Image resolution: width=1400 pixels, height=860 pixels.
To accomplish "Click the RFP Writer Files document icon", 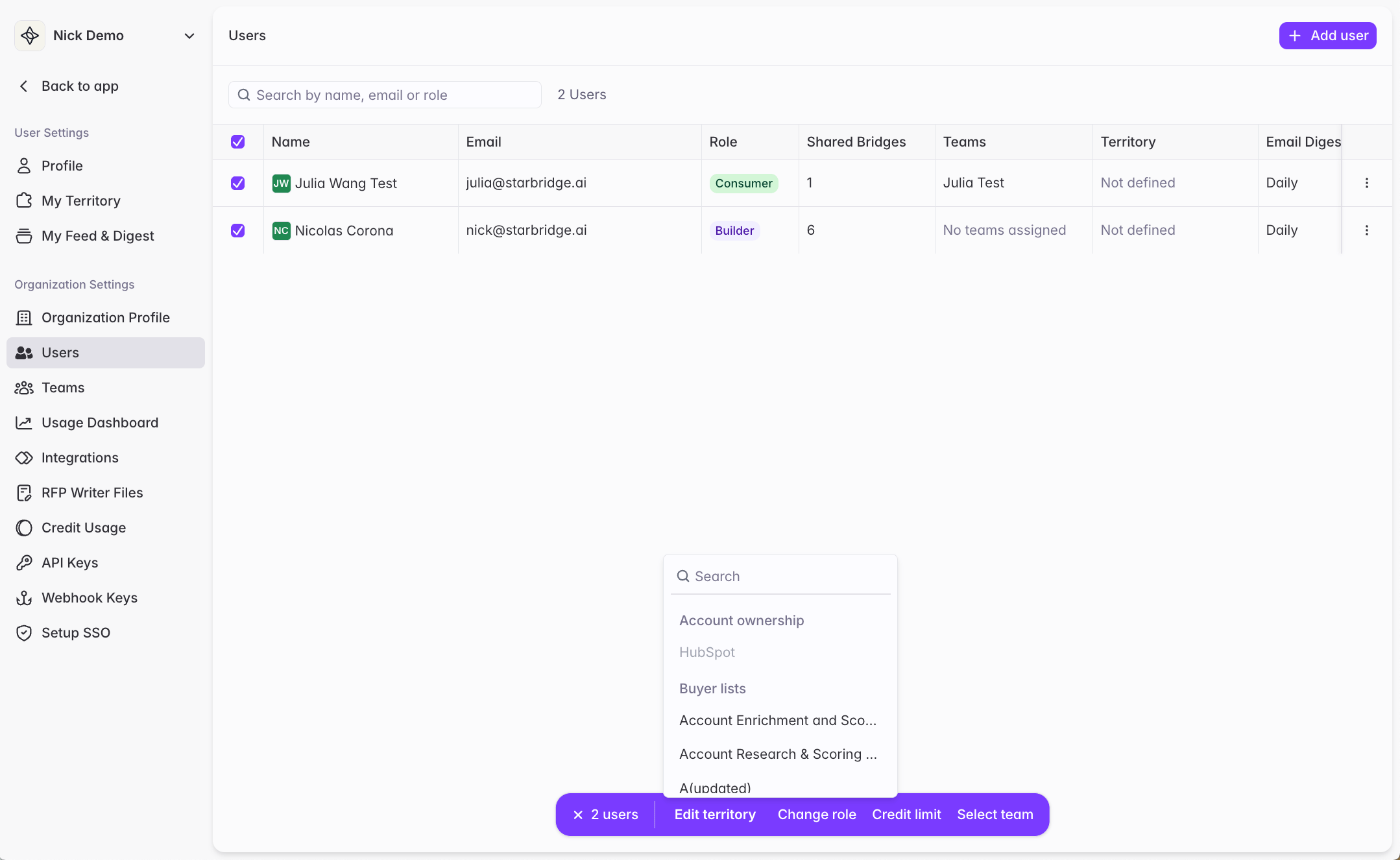I will (x=24, y=493).
